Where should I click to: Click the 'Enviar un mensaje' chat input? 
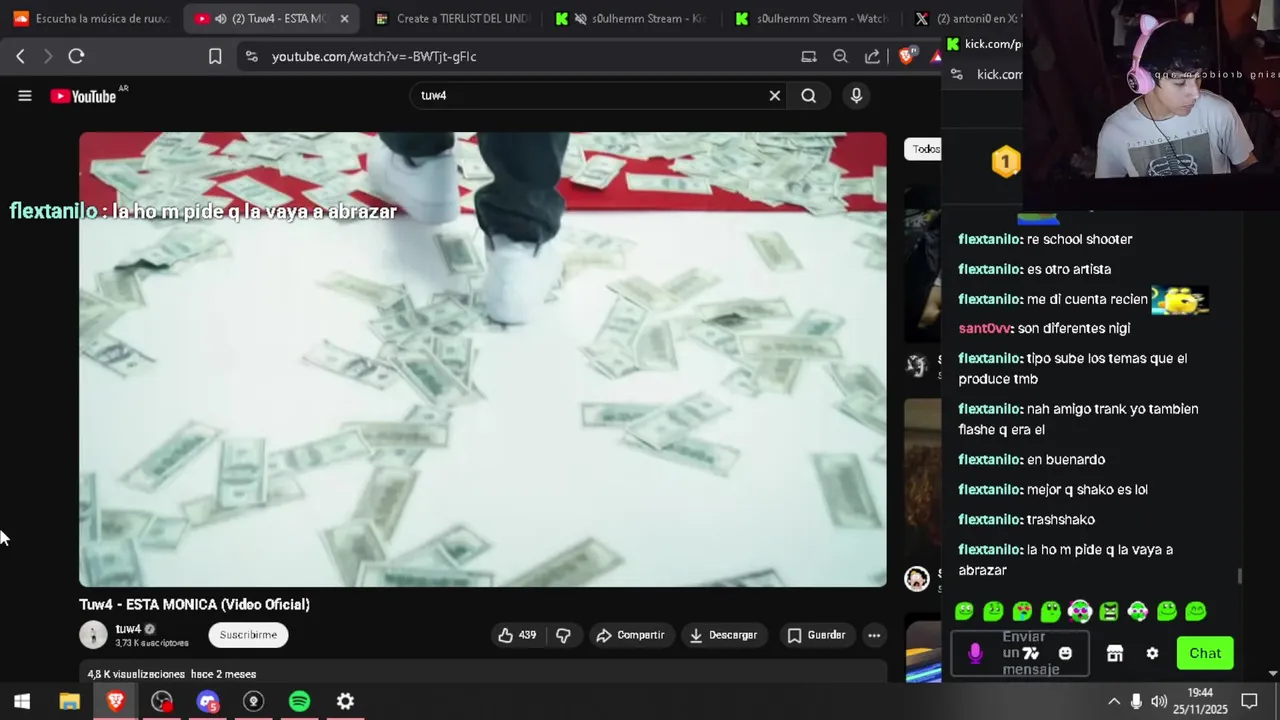click(1020, 654)
